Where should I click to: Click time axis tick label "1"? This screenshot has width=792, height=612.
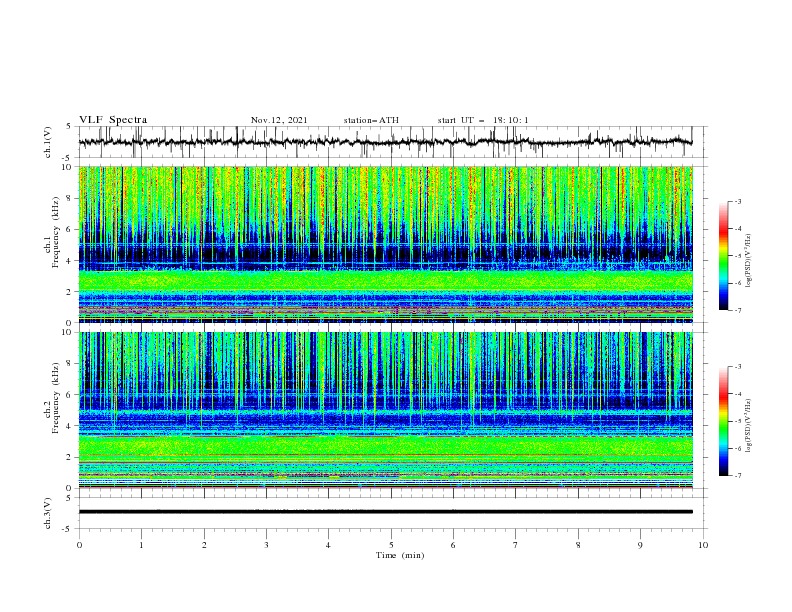(x=141, y=545)
